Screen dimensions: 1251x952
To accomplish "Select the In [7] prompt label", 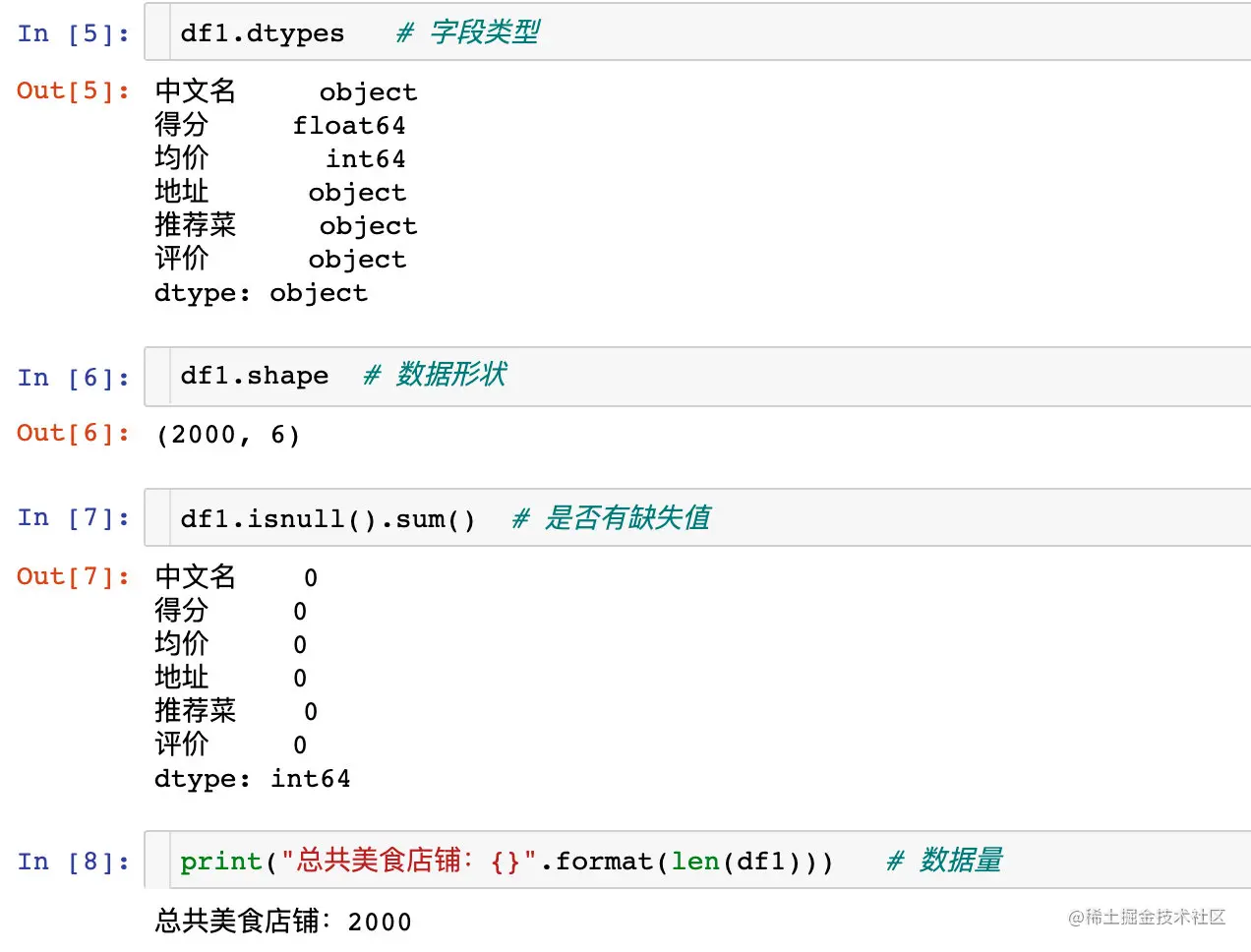I will [x=74, y=517].
